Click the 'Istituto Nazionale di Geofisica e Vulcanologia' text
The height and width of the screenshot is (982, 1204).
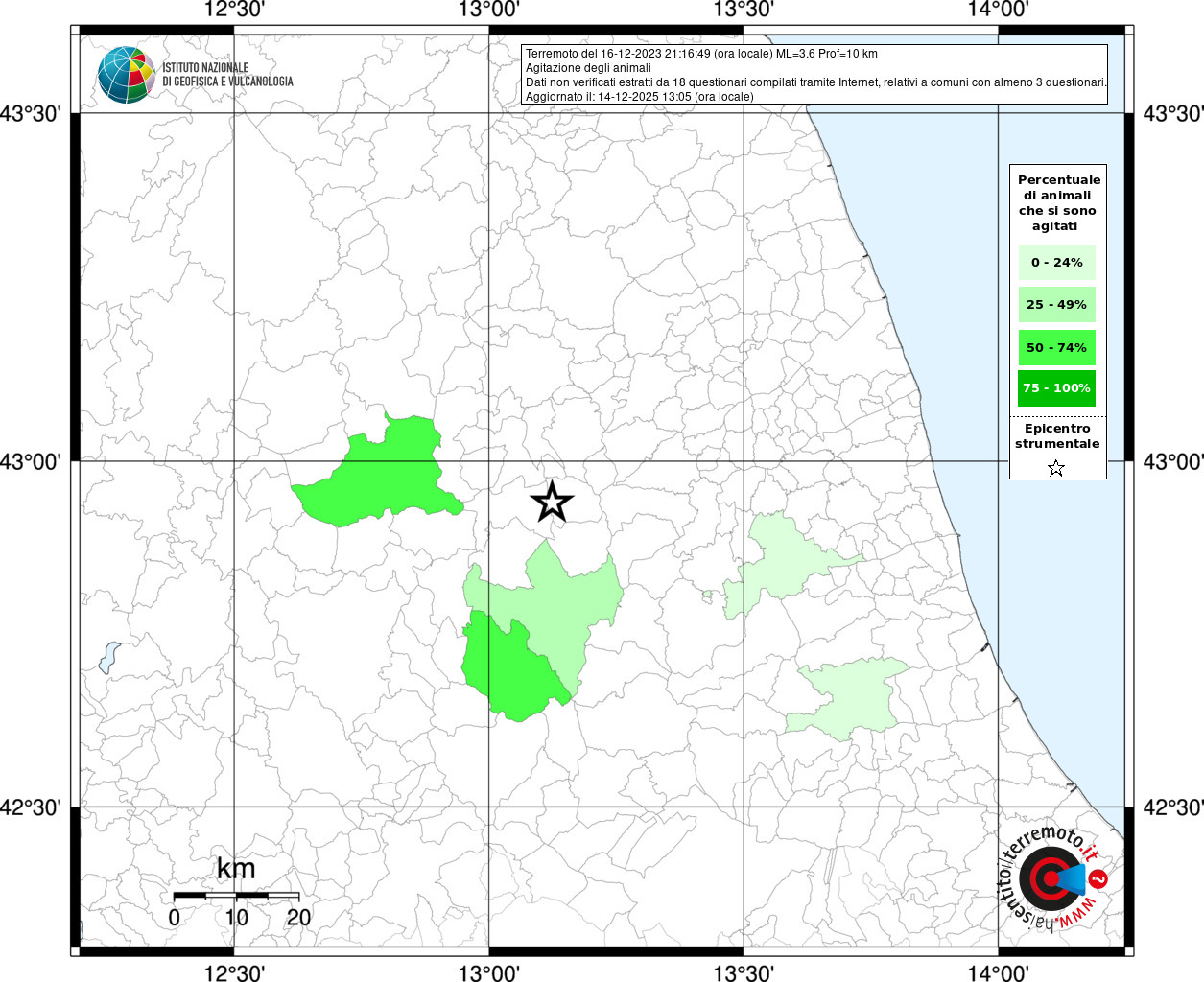(x=227, y=75)
